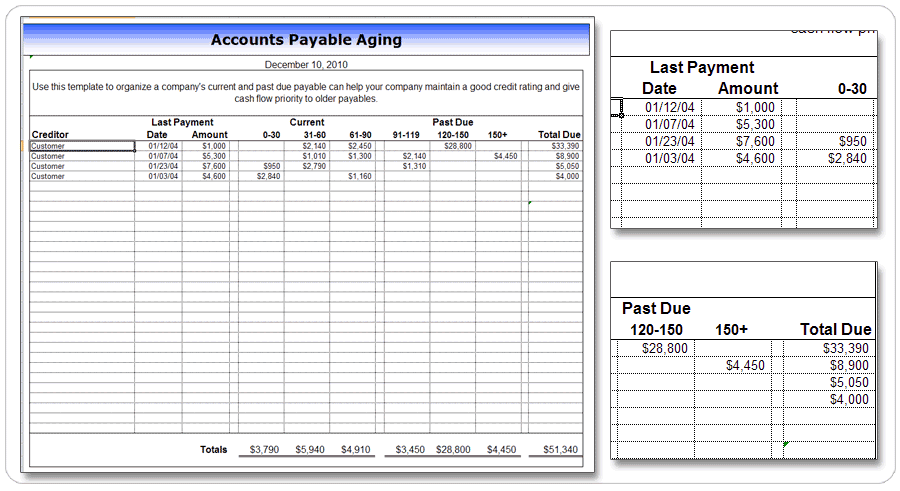This screenshot has height=491, width=900.
Task: Click 'Last Payment' heading in the enlarged top-right preview
Action: (x=702, y=67)
